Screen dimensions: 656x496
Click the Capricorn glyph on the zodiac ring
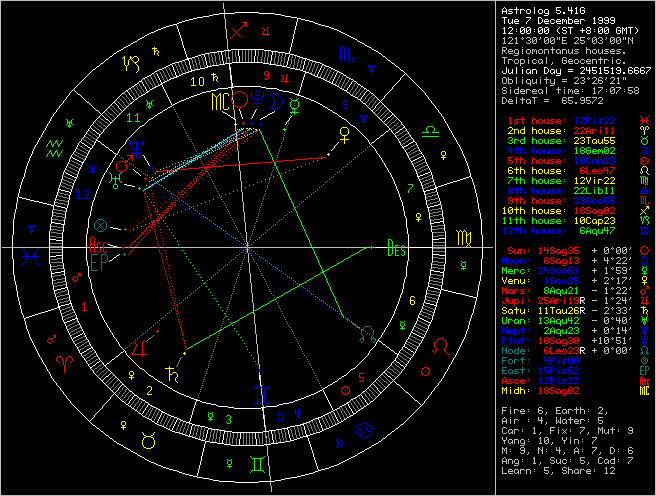[x=131, y=63]
